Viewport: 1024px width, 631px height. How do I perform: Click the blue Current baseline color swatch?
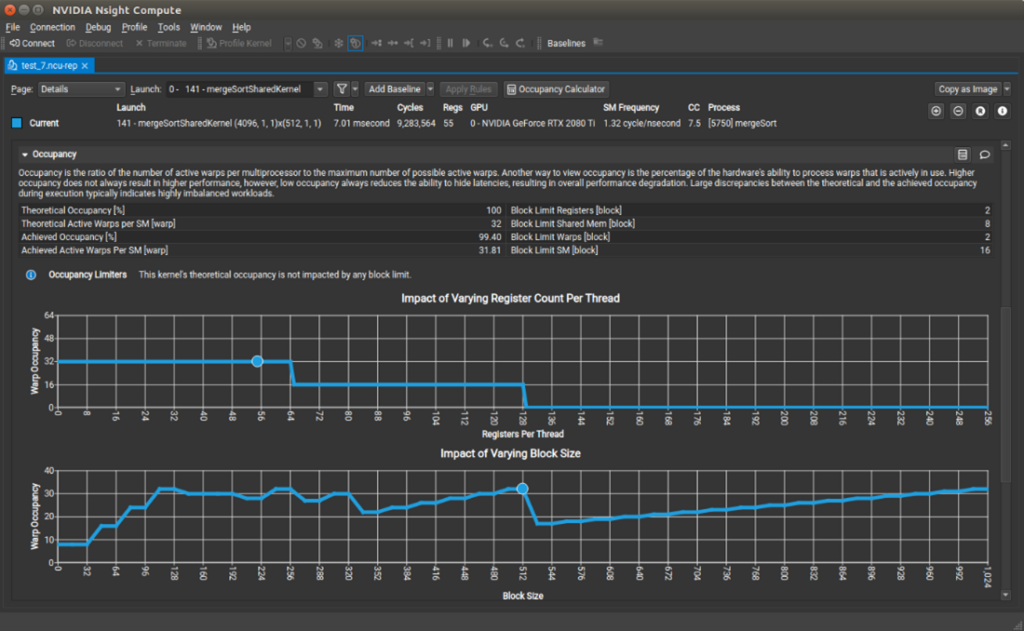click(17, 123)
